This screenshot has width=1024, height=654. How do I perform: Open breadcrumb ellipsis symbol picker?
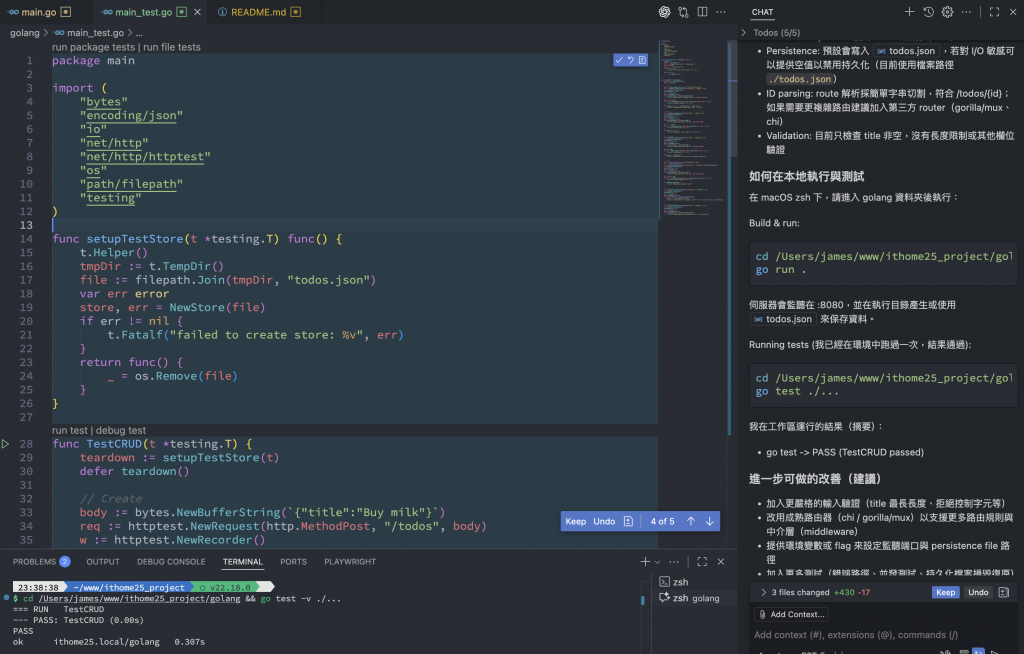(139, 33)
